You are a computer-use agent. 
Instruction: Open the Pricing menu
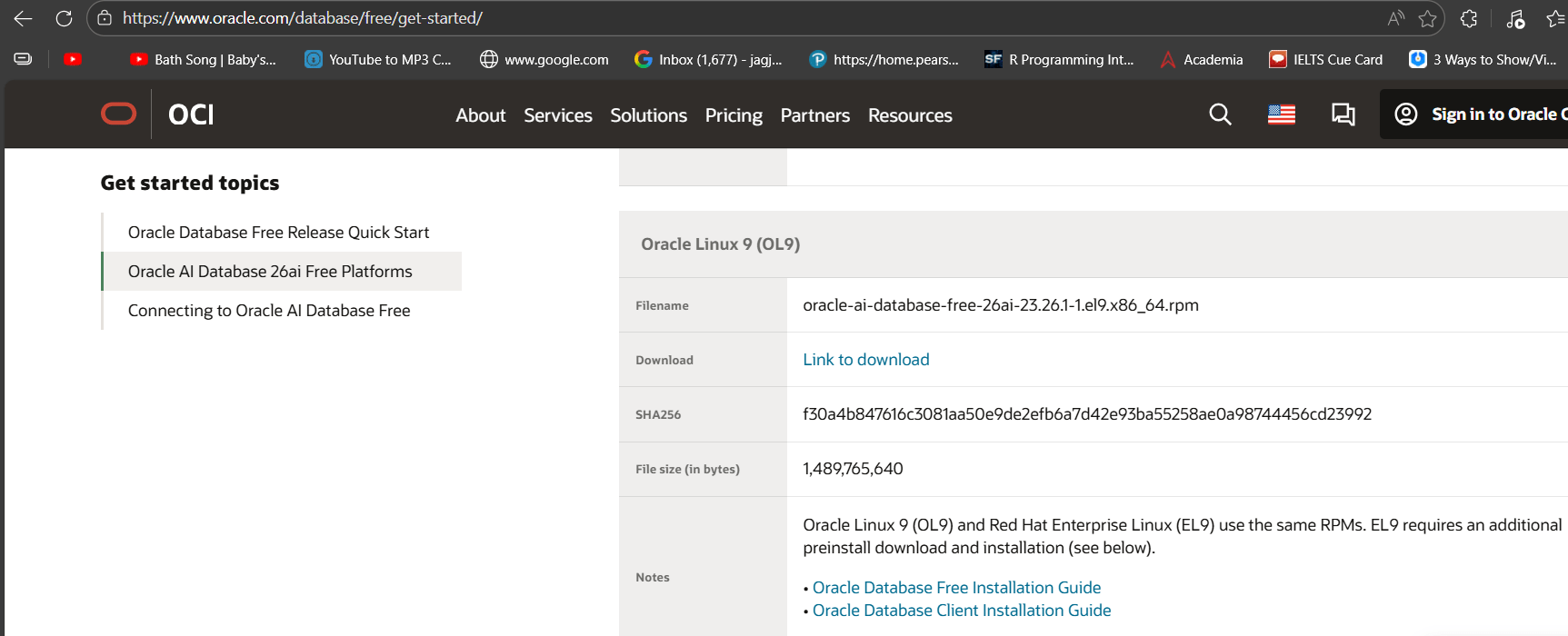pos(734,115)
